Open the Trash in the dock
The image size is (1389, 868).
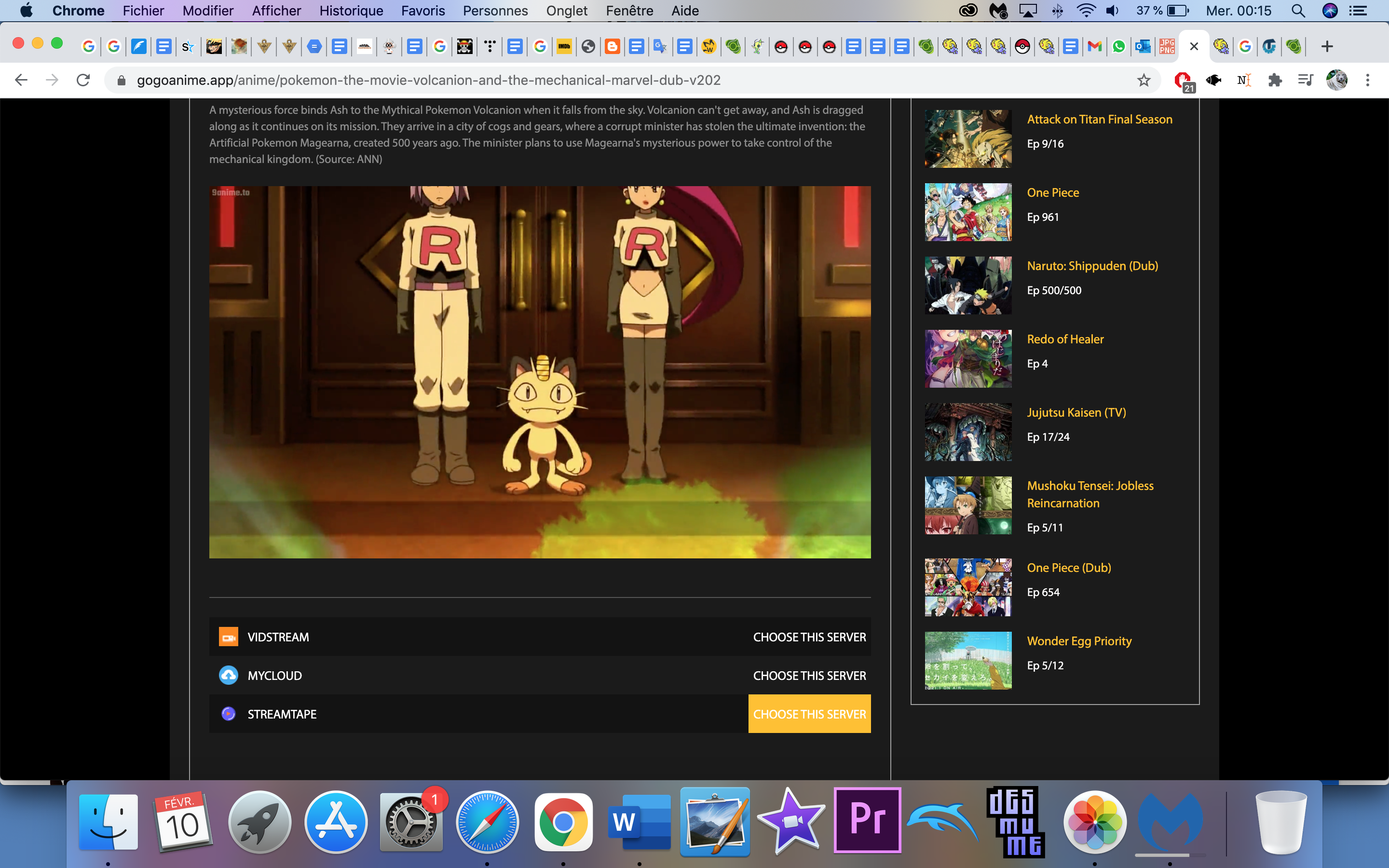point(1280,822)
